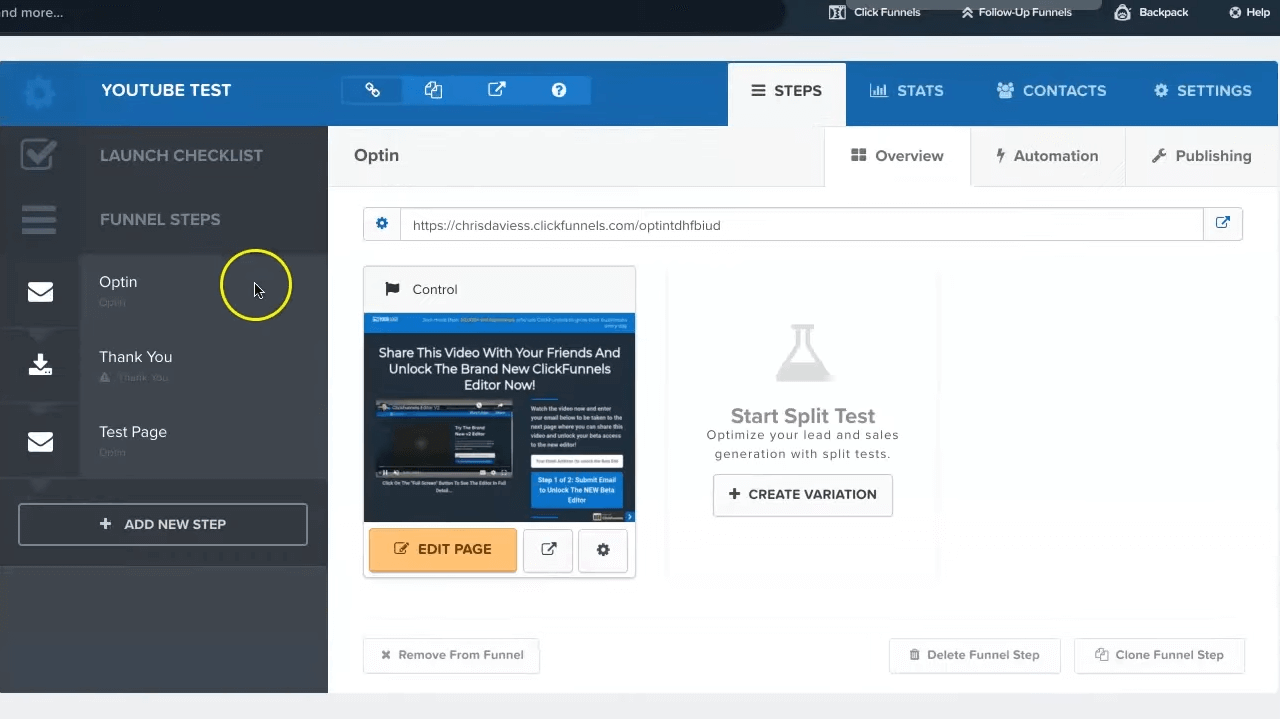This screenshot has width=1280, height=719.
Task: Switch to the CONTACTS tab
Action: pyautogui.click(x=1051, y=91)
